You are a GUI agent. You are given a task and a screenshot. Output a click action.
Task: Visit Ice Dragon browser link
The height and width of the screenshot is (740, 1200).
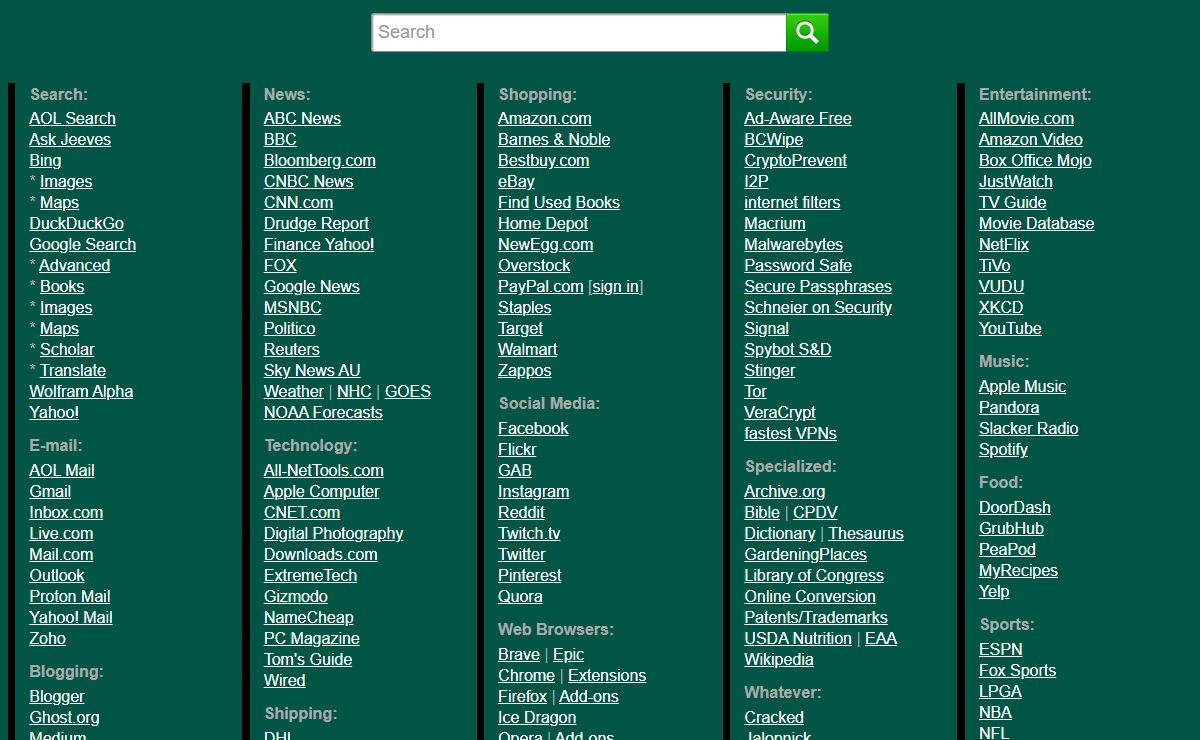[537, 717]
